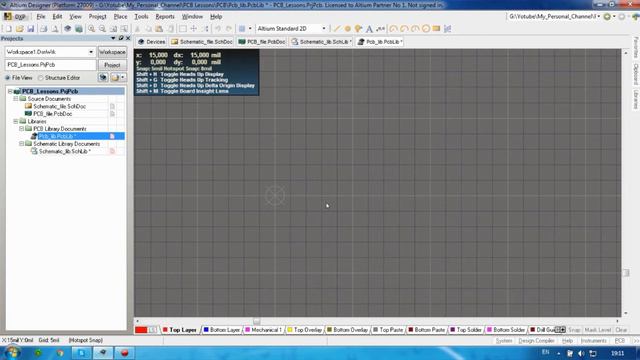Switch to the PCB_file.PcbDoc tab
Screen dimensions: 640x360
[x=262, y=42]
